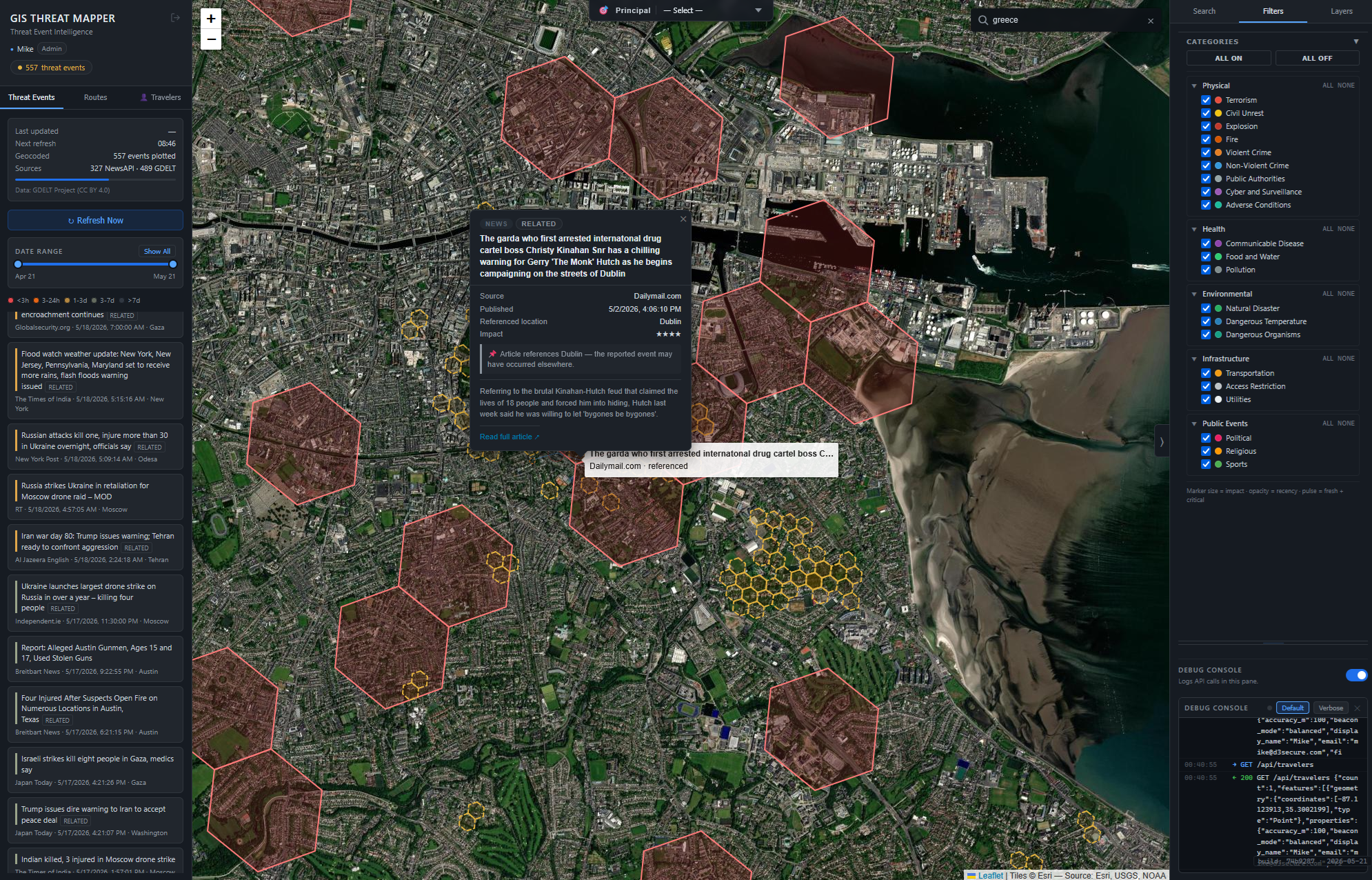The image size is (1372, 880).
Task: Click inside the greece search field
Action: point(1065,20)
